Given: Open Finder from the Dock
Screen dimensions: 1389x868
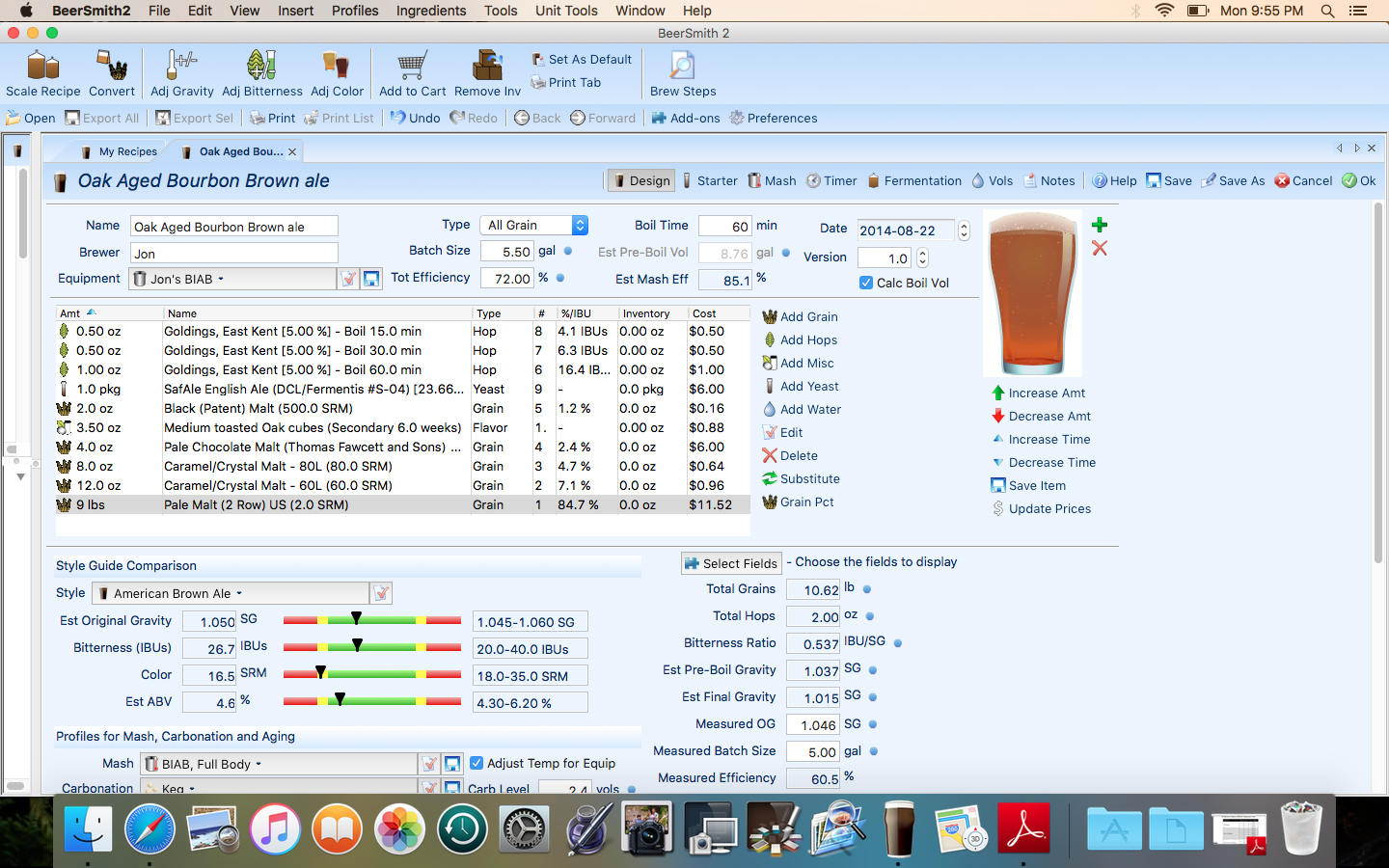Looking at the screenshot, I should point(88,829).
